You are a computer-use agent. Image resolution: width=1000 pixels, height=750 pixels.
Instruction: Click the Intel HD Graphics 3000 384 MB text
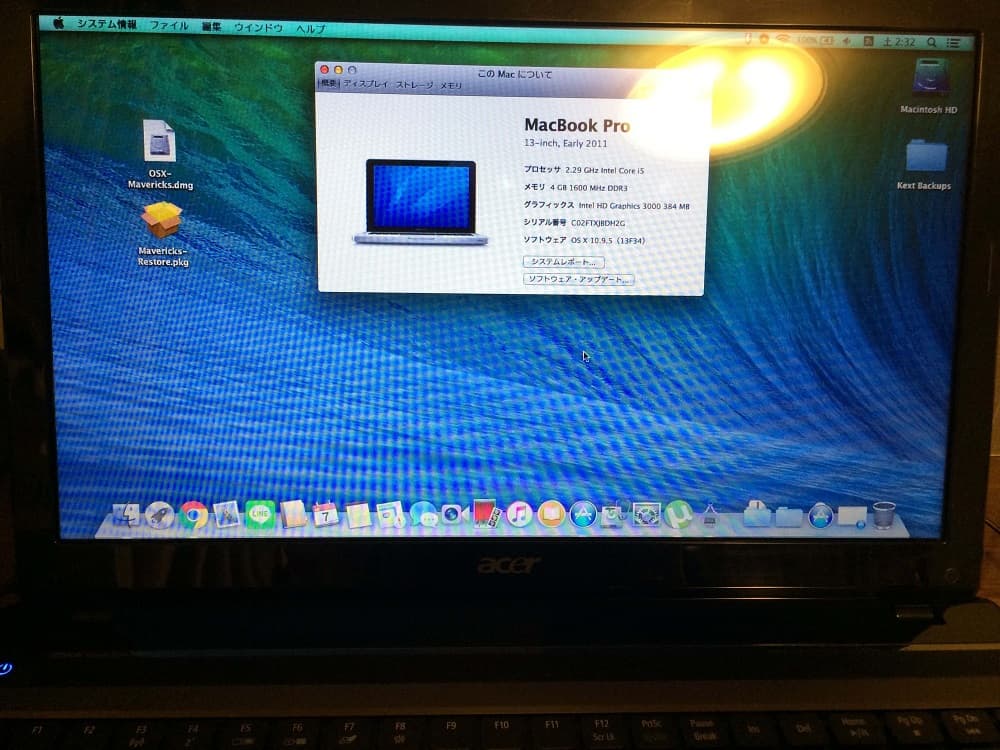point(634,205)
